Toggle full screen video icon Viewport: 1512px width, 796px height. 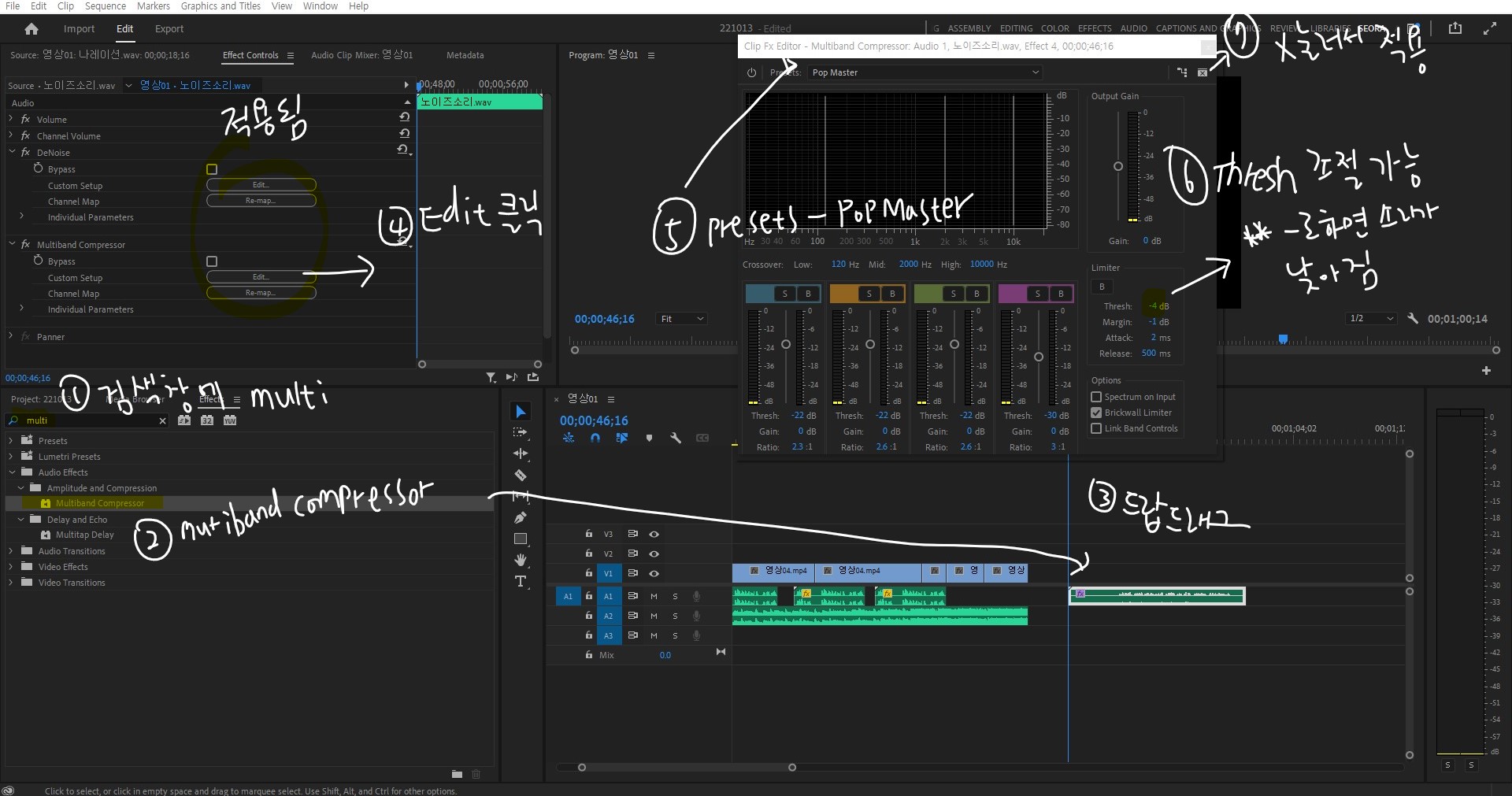coord(1489,28)
